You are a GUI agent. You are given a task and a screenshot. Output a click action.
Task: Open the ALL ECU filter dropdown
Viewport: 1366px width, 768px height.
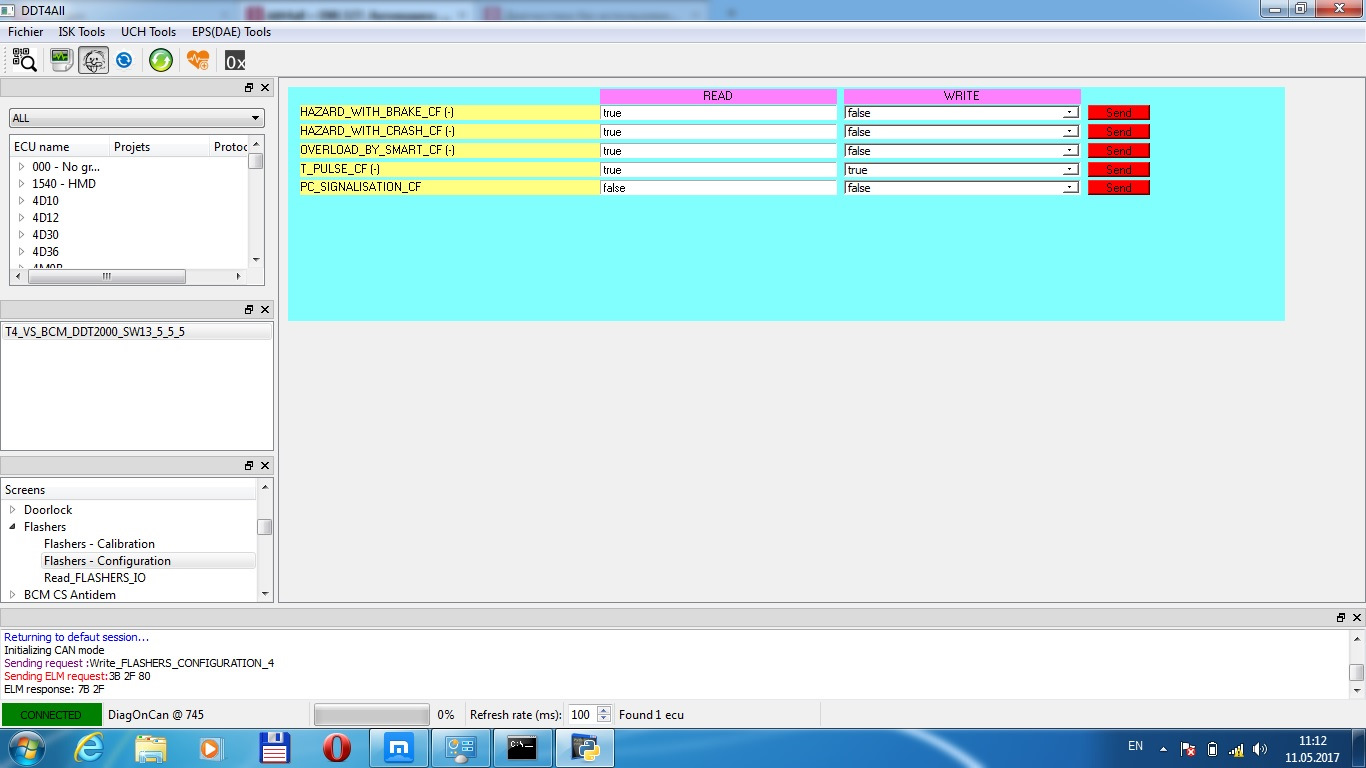[136, 118]
